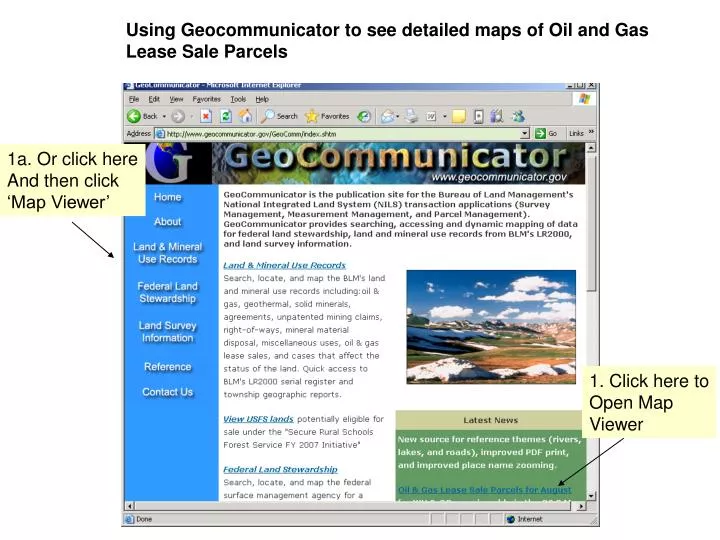Open the Edit menu

(154, 99)
